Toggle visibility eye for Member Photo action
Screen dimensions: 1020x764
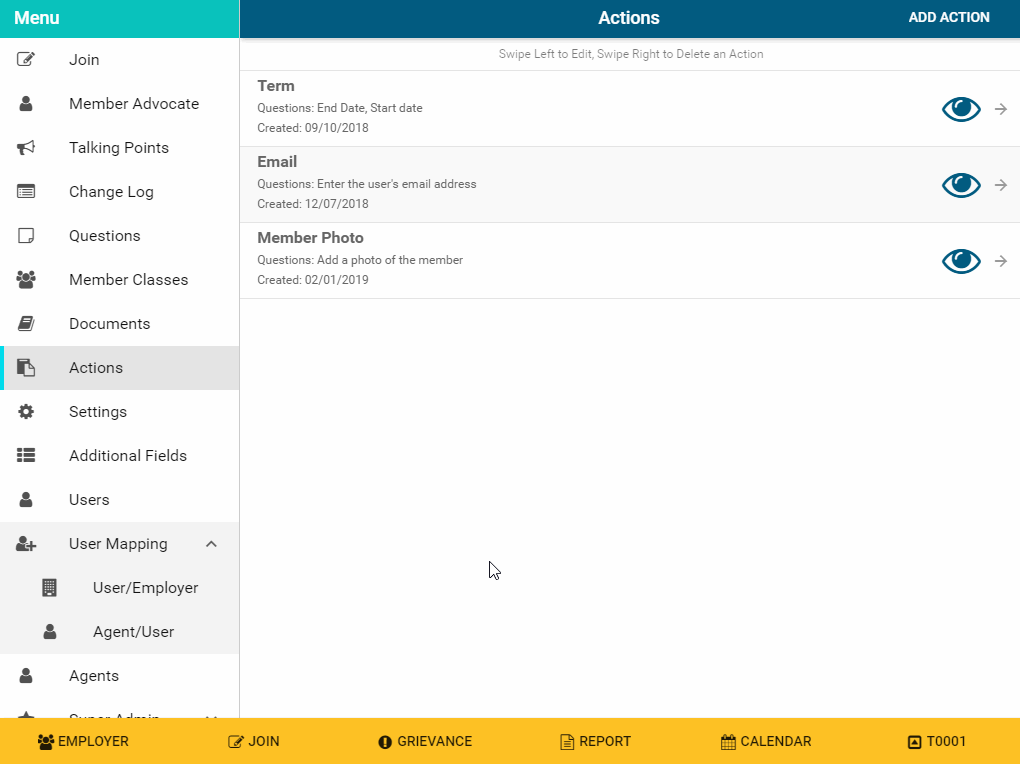961,261
